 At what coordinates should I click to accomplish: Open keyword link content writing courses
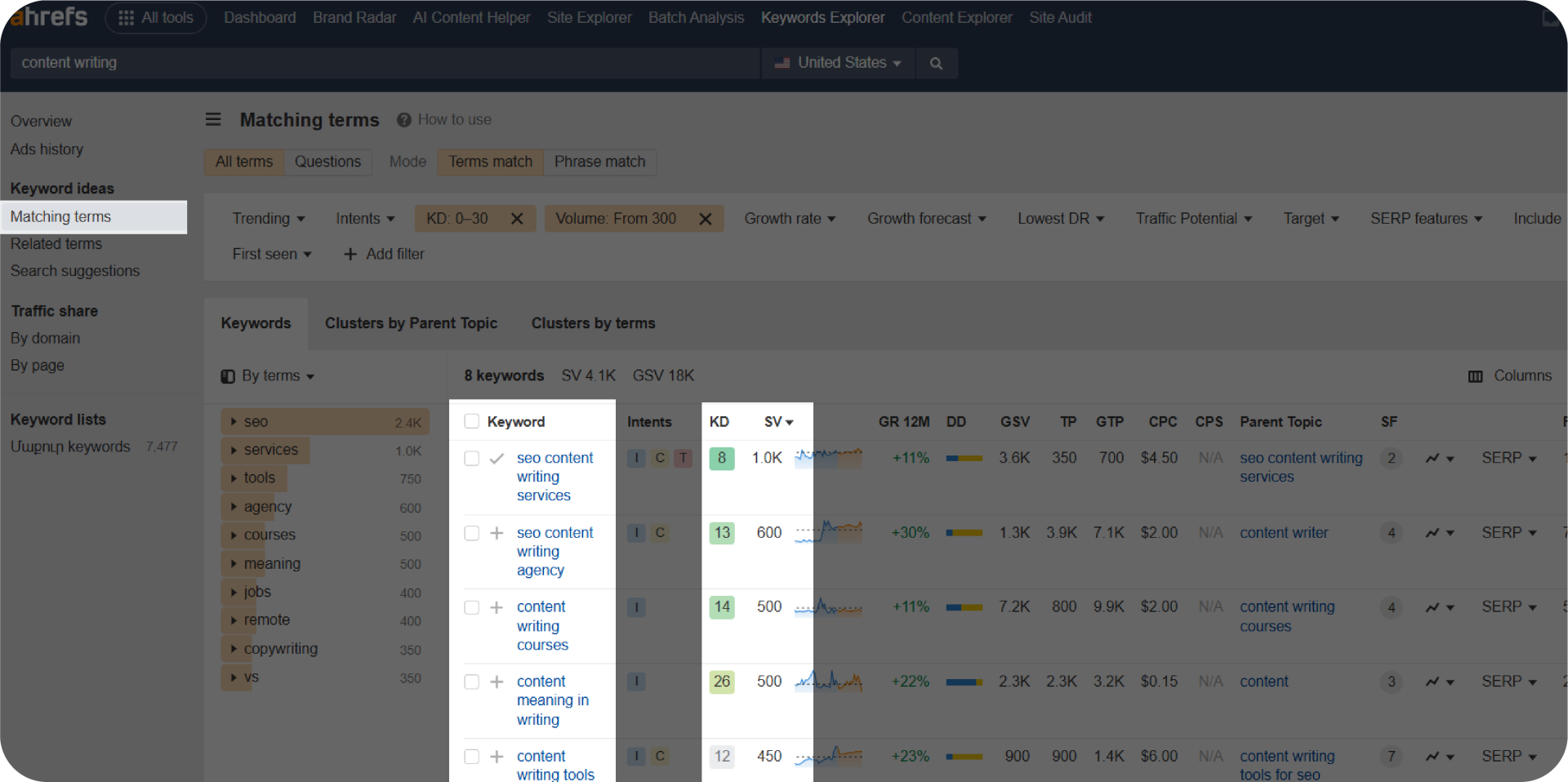542,626
